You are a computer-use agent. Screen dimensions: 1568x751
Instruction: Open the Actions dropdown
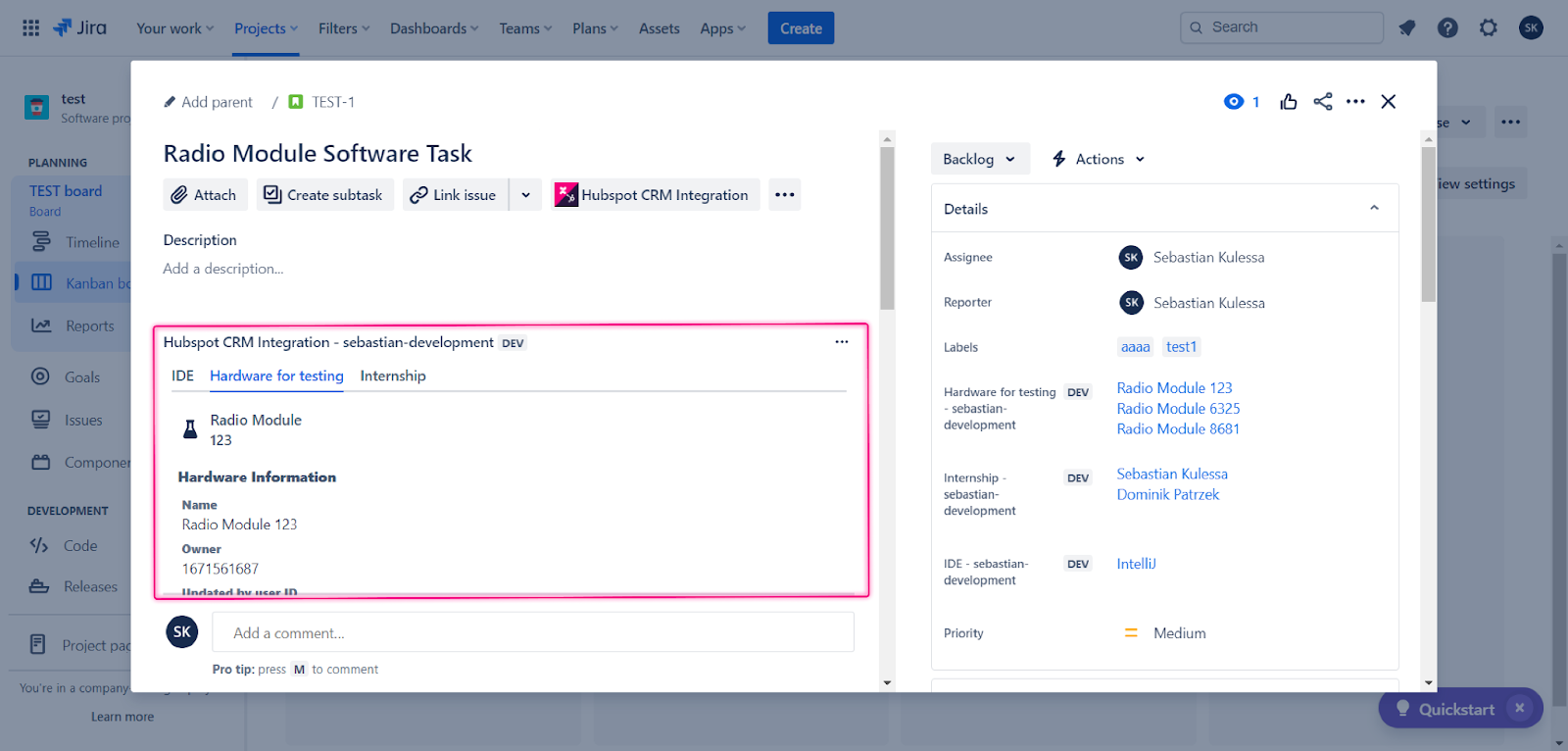click(x=1099, y=159)
